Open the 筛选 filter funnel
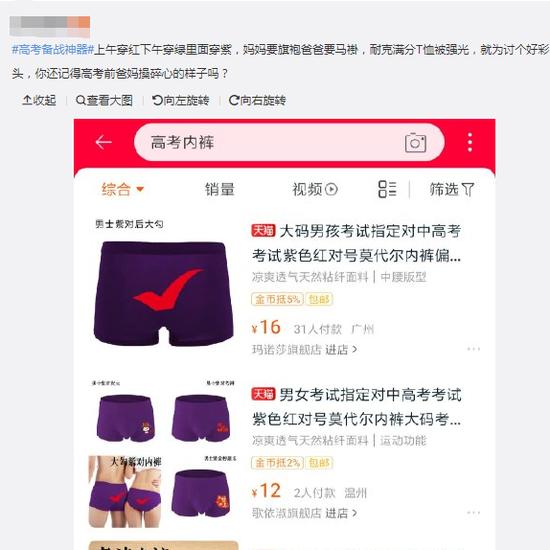The image size is (550, 550). [x=452, y=189]
